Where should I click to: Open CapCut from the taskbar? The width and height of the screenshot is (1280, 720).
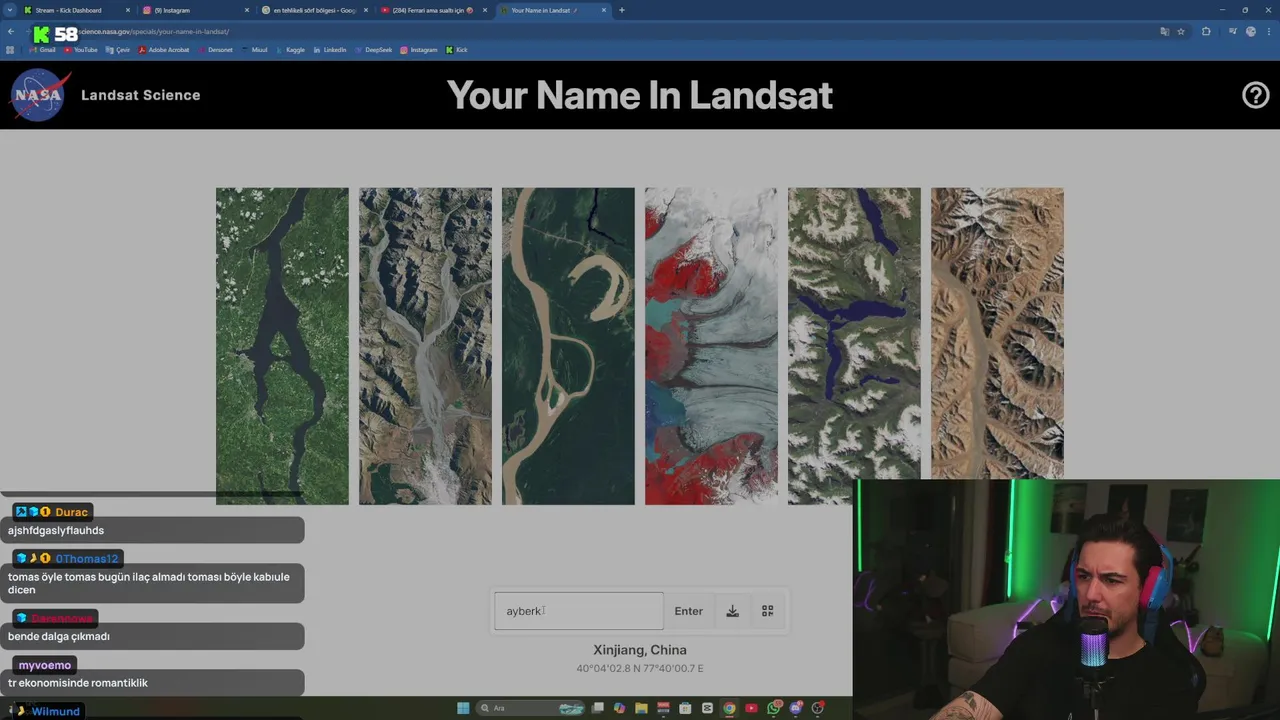(x=707, y=708)
